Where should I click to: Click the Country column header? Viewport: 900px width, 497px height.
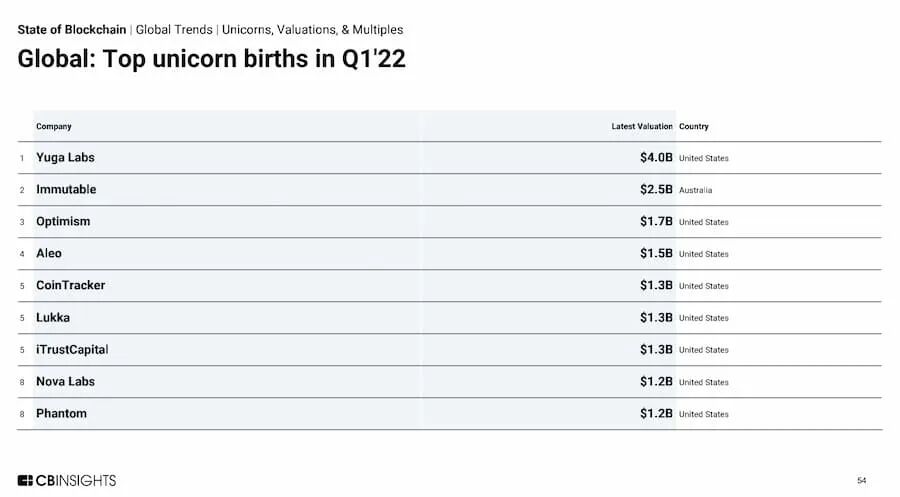point(693,126)
